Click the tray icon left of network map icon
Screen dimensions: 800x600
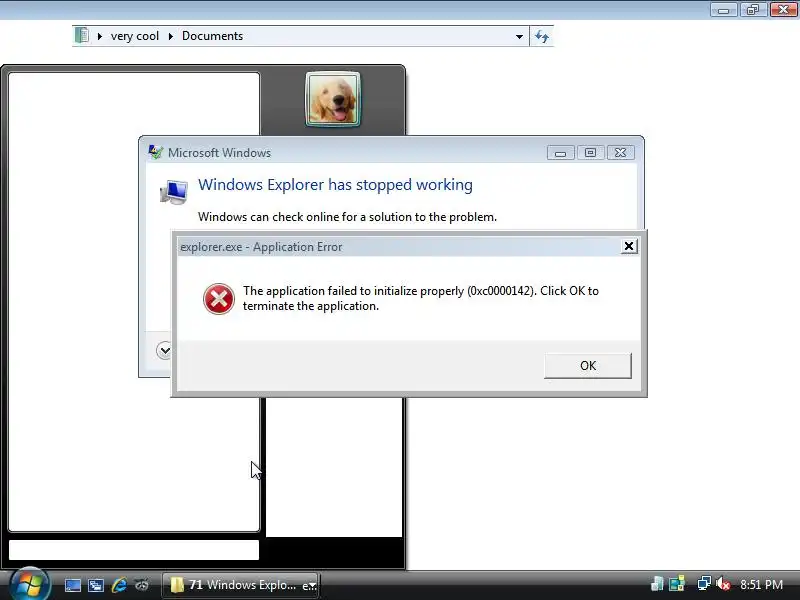pos(657,584)
